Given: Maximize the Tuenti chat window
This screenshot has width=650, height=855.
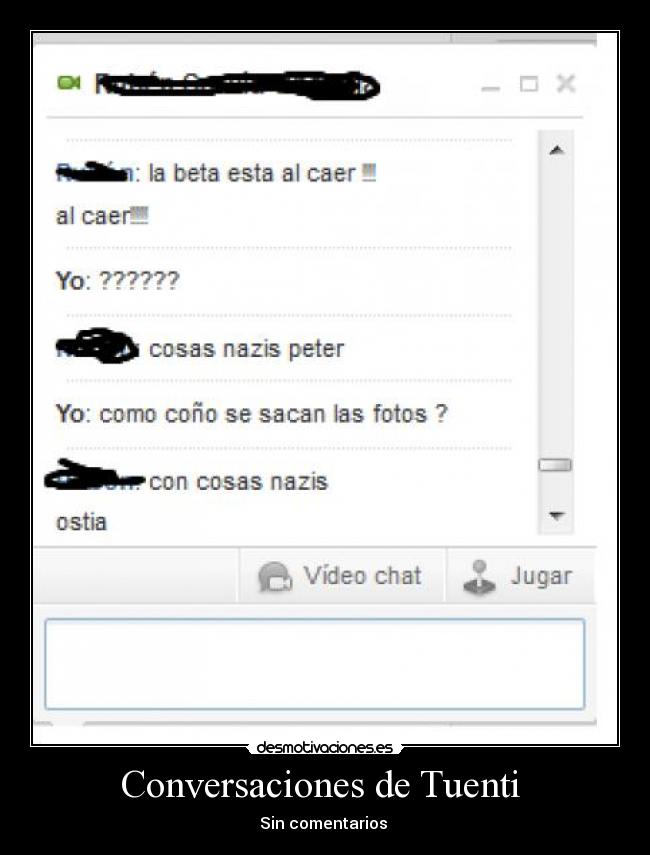Looking at the screenshot, I should (528, 84).
